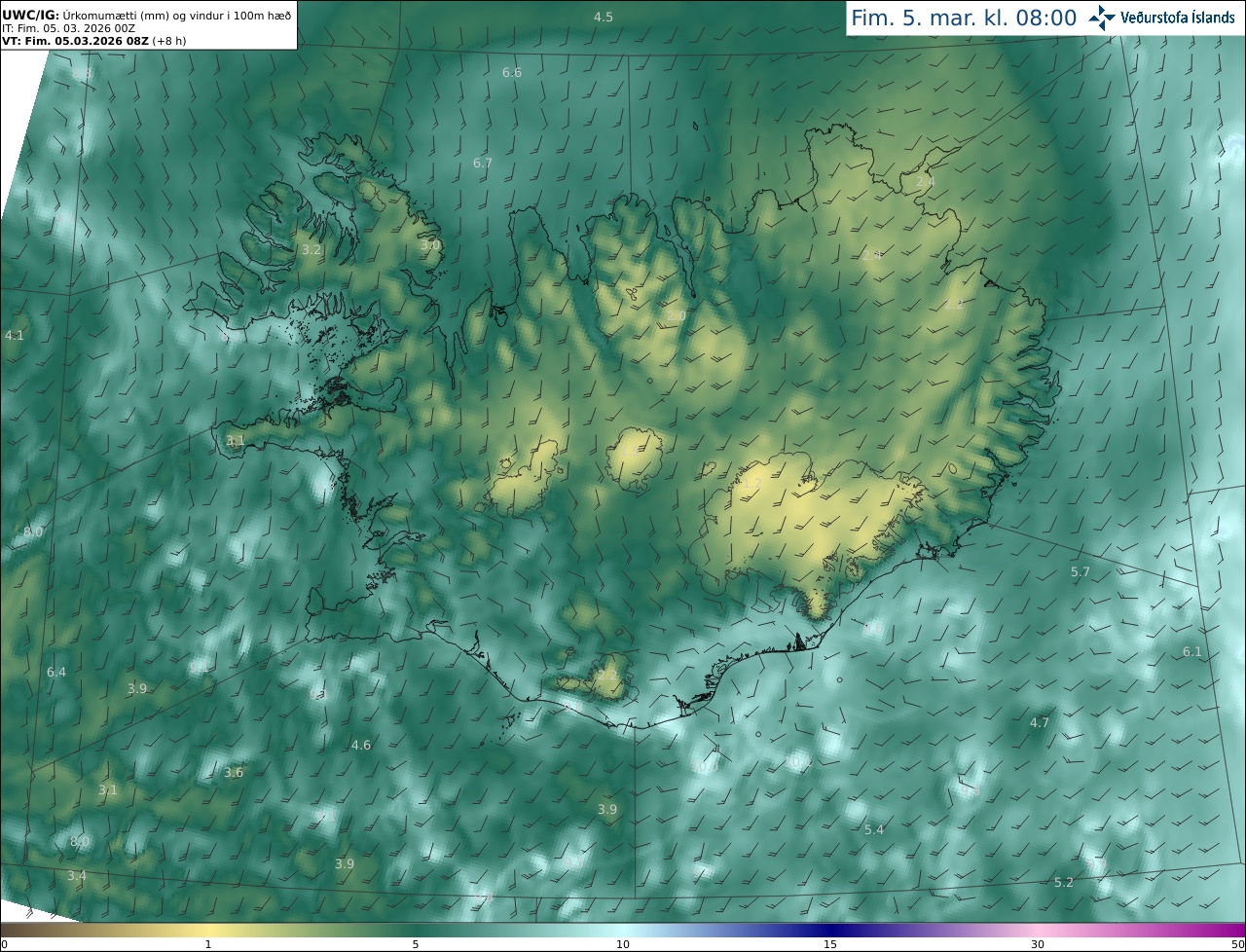Click the colour scale label 10
The height and width of the screenshot is (952, 1246).
coord(623,944)
